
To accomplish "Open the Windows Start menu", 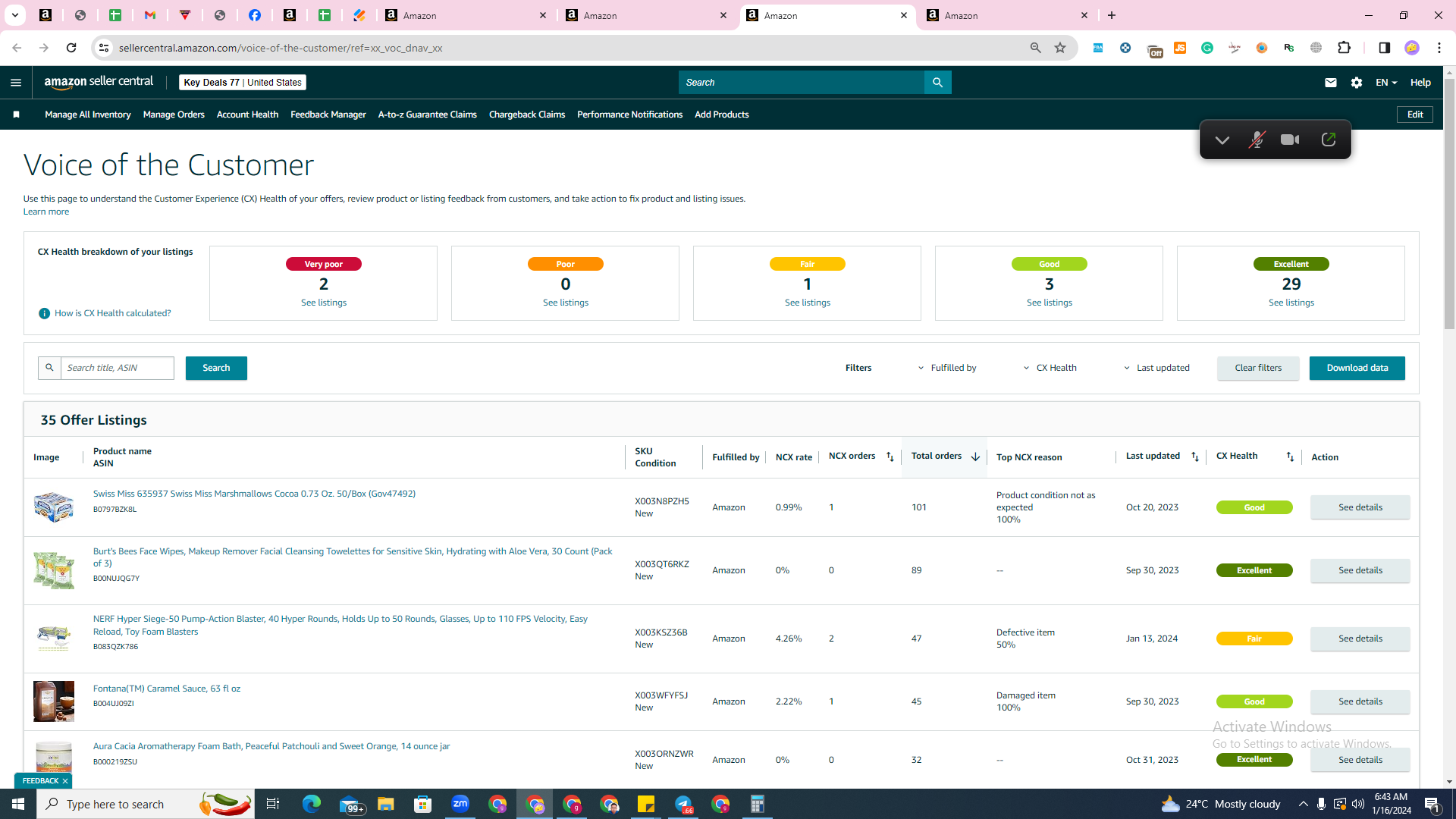I will (x=18, y=804).
